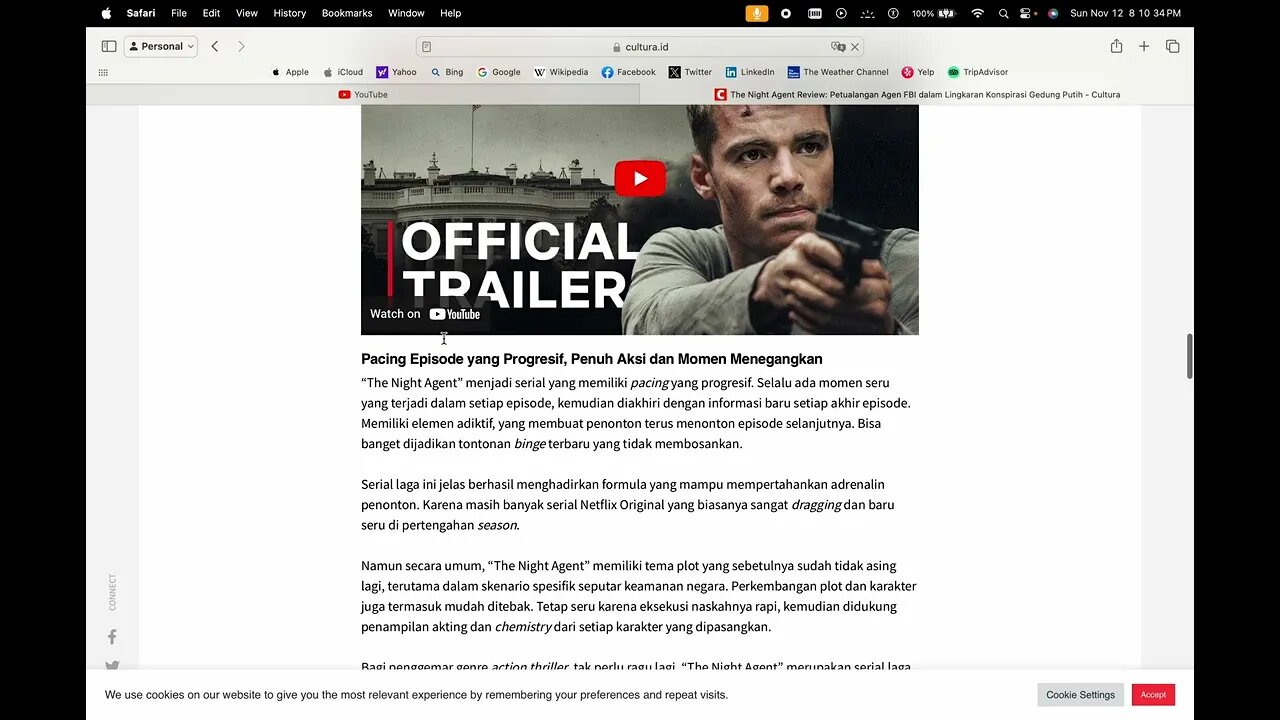This screenshot has height=720, width=1280.
Task: Open the View menu
Action: pyautogui.click(x=247, y=13)
